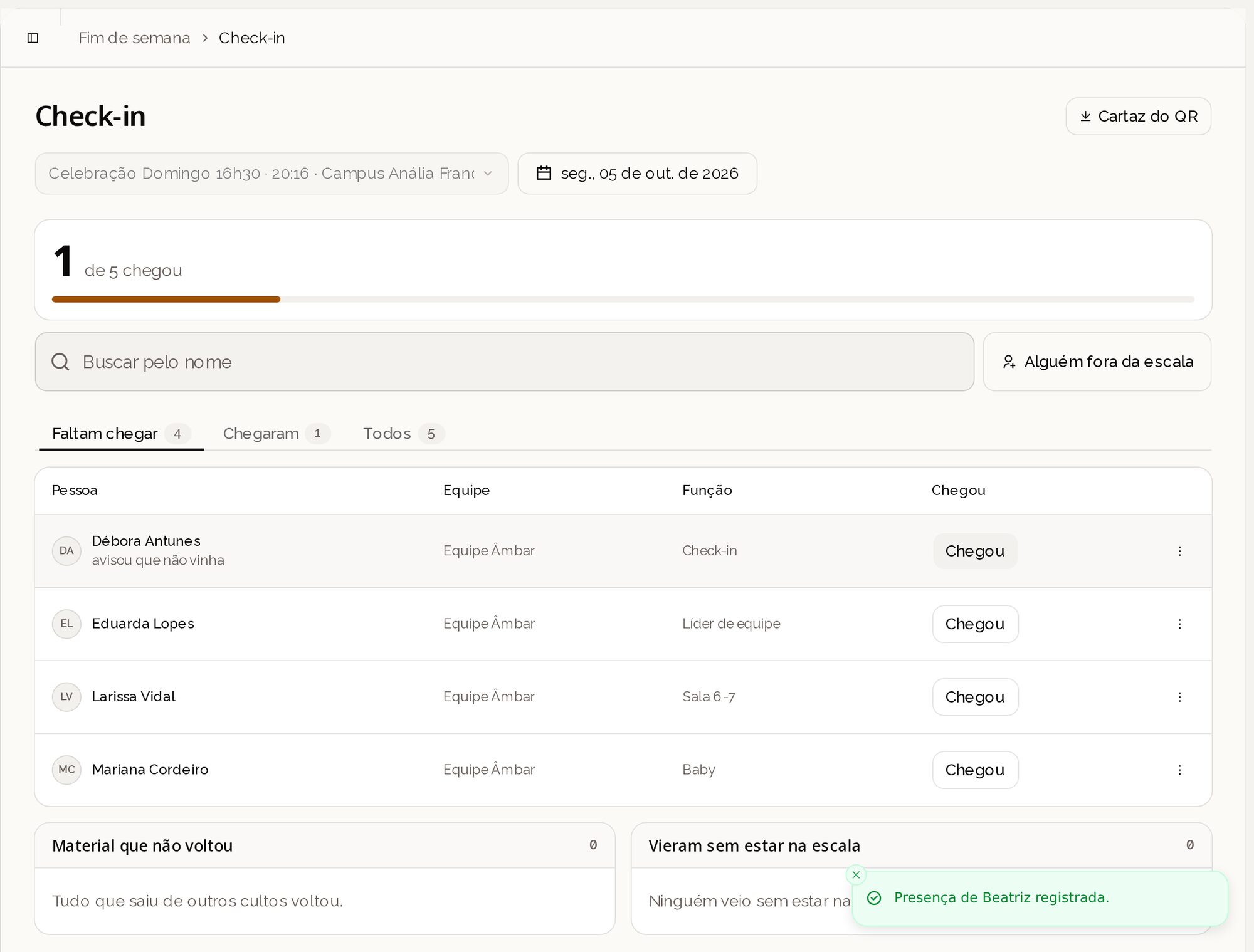Open the date picker seg., 05 de out.
The width and height of the screenshot is (1254, 952).
point(637,174)
